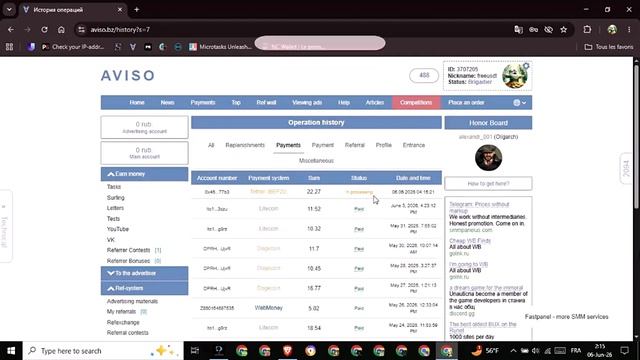640x360 pixels.
Task: Go to the browser home icon
Action: click(x=61, y=30)
